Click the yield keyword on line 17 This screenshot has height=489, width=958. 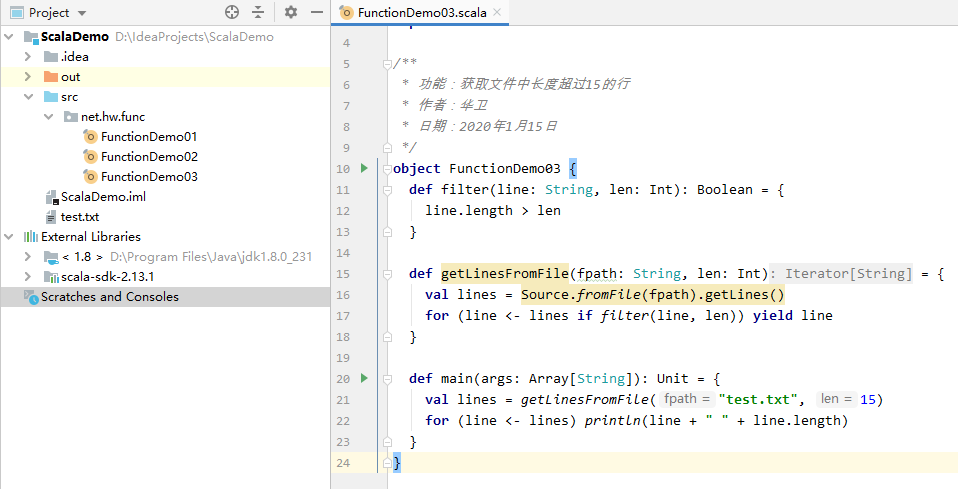pos(772,316)
